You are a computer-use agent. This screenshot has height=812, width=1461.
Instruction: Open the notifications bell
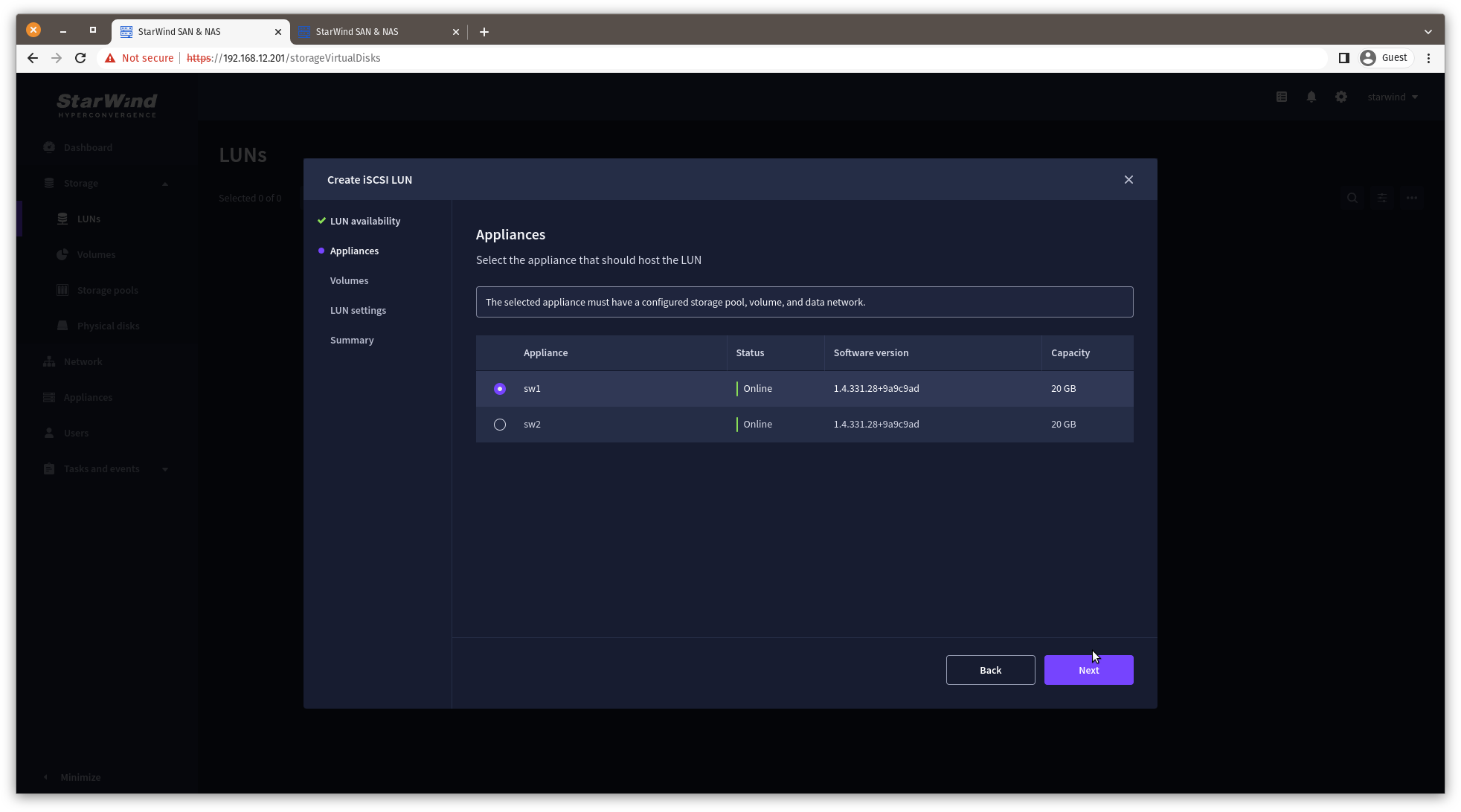[x=1311, y=97]
